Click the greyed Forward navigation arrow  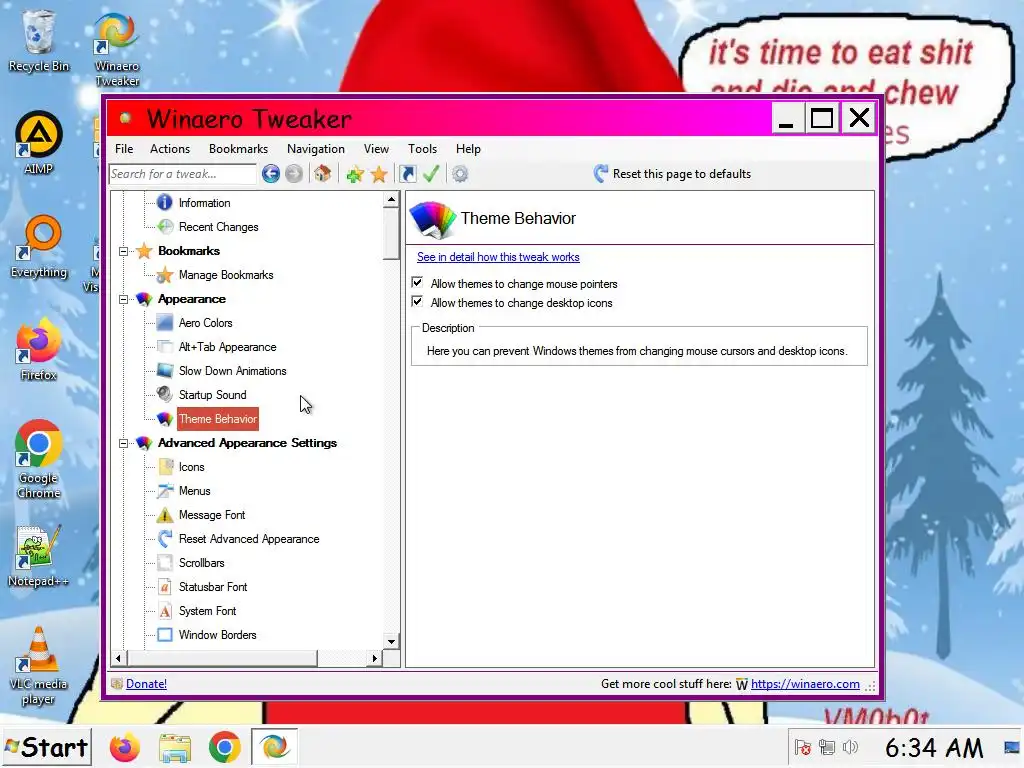(x=294, y=174)
